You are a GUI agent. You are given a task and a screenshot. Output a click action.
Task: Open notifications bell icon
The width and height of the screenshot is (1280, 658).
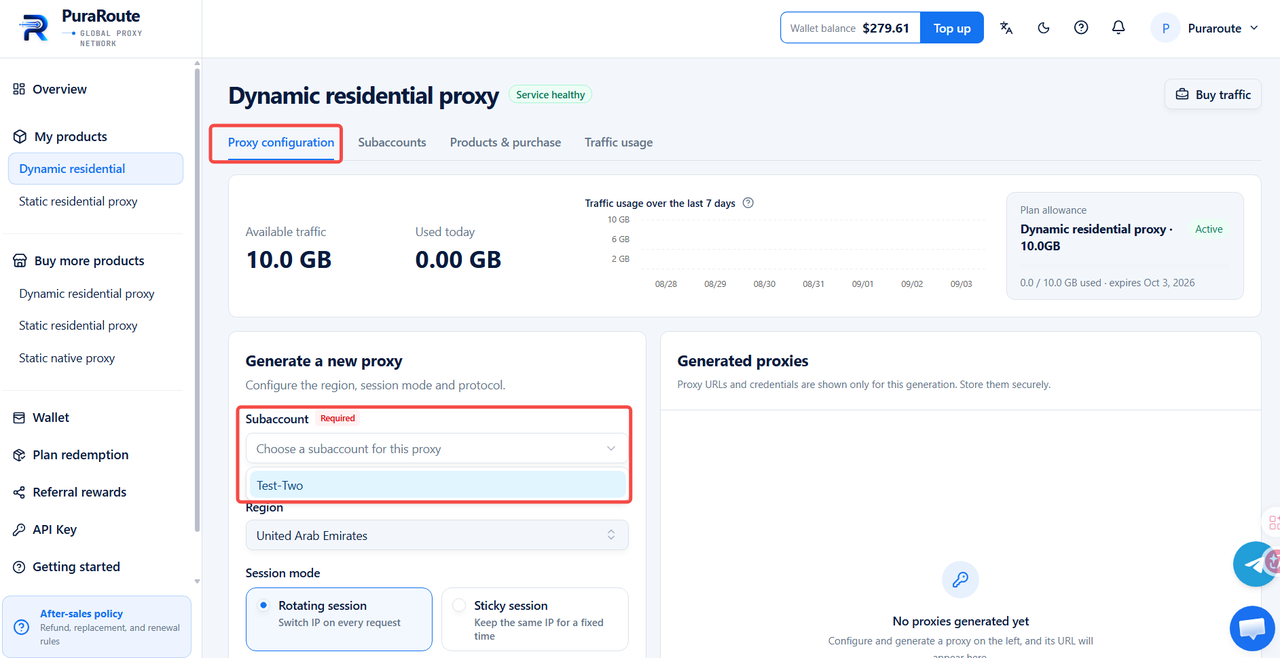1119,28
